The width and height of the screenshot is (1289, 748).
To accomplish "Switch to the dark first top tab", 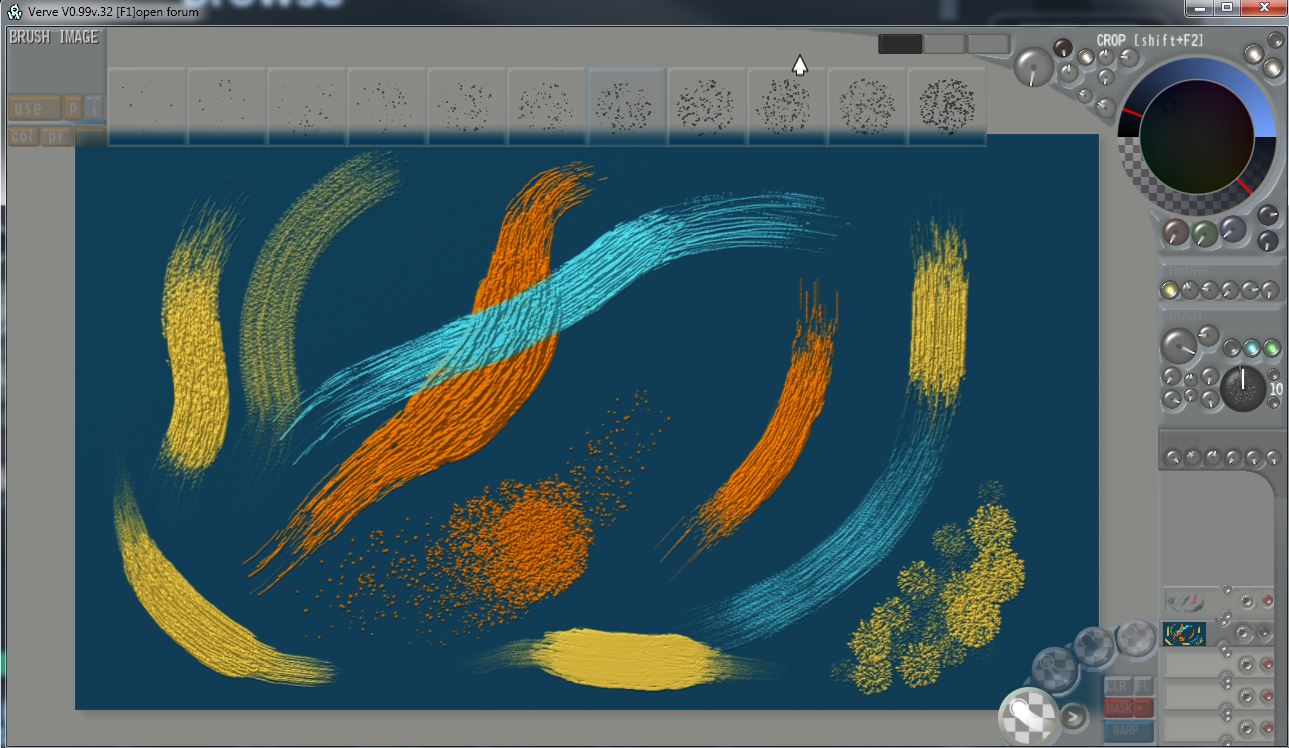I will coord(900,44).
